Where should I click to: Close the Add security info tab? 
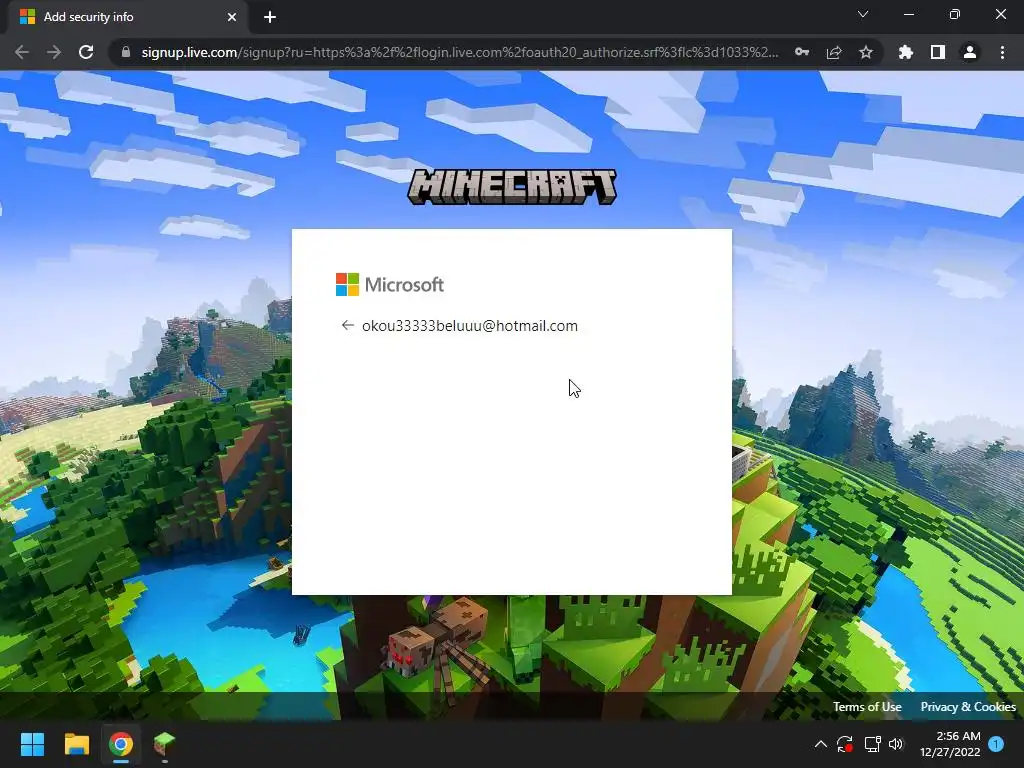tap(232, 17)
